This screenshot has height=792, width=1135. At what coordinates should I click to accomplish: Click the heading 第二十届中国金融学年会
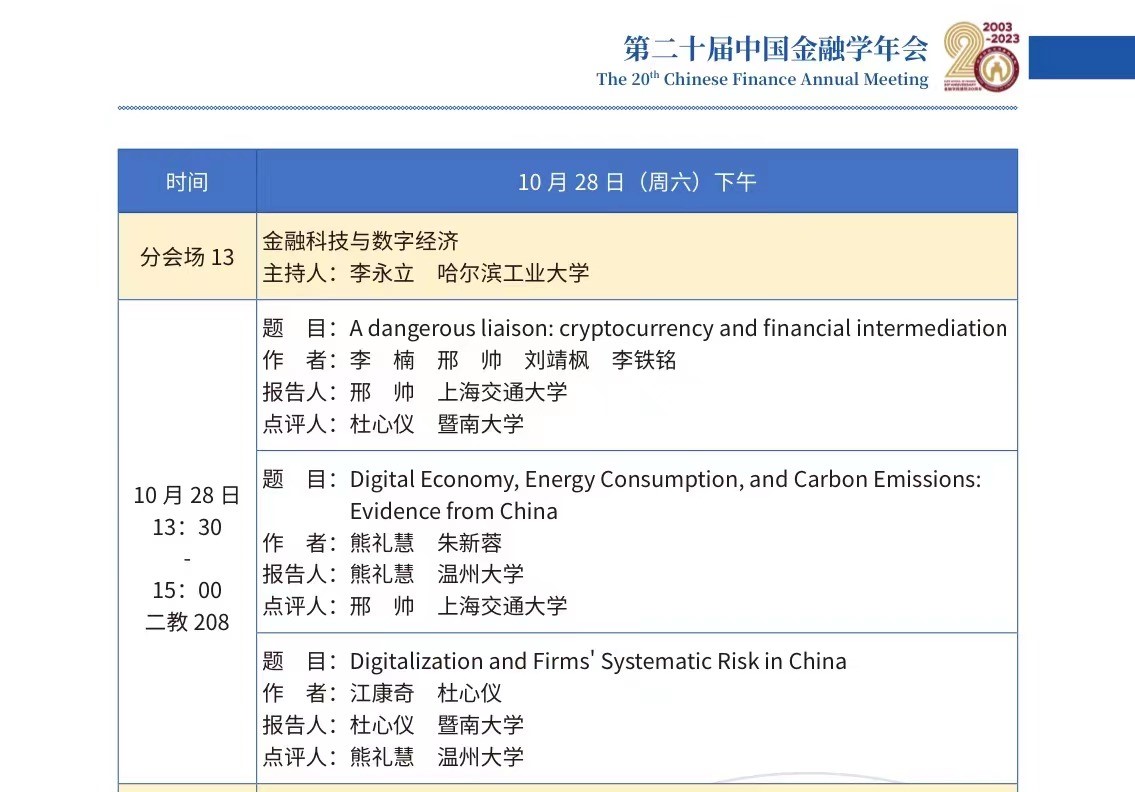click(775, 47)
